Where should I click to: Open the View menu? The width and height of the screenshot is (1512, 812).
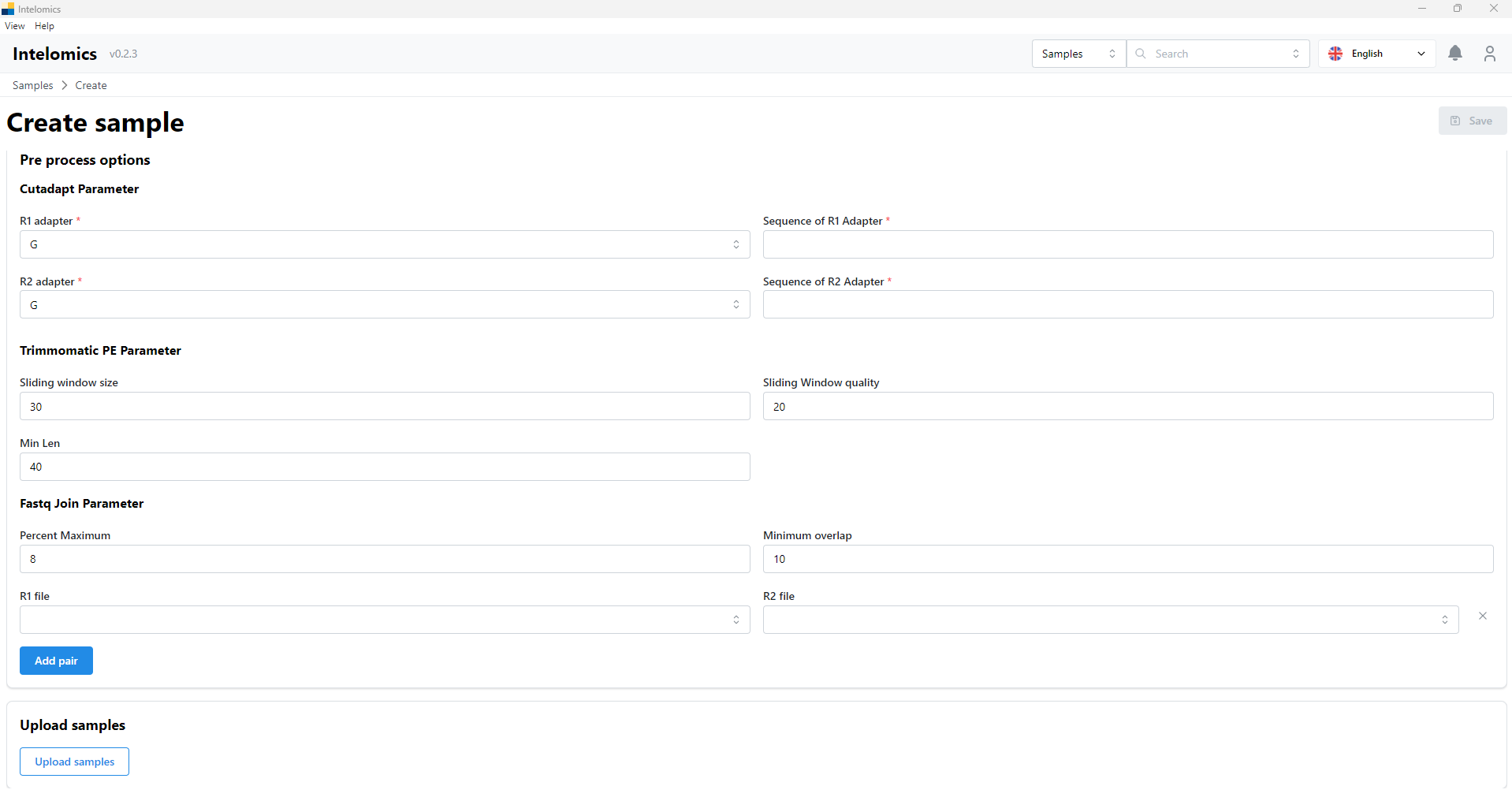tap(14, 26)
